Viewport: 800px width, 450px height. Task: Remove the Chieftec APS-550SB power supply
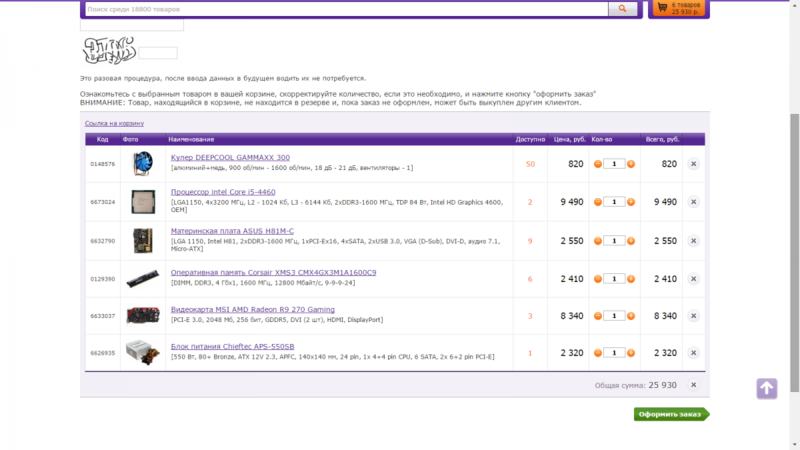(693, 353)
